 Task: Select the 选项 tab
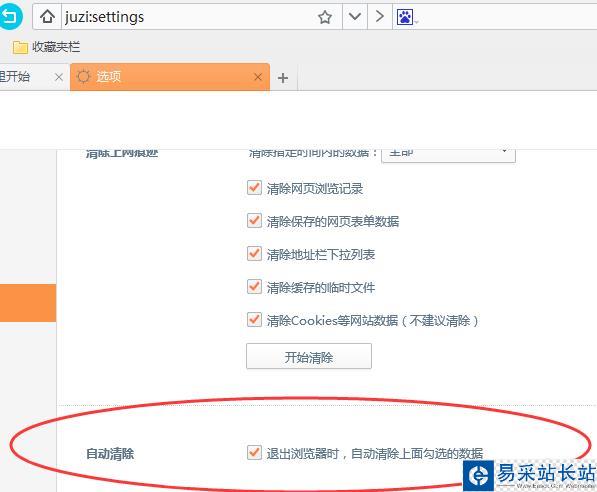coord(169,77)
